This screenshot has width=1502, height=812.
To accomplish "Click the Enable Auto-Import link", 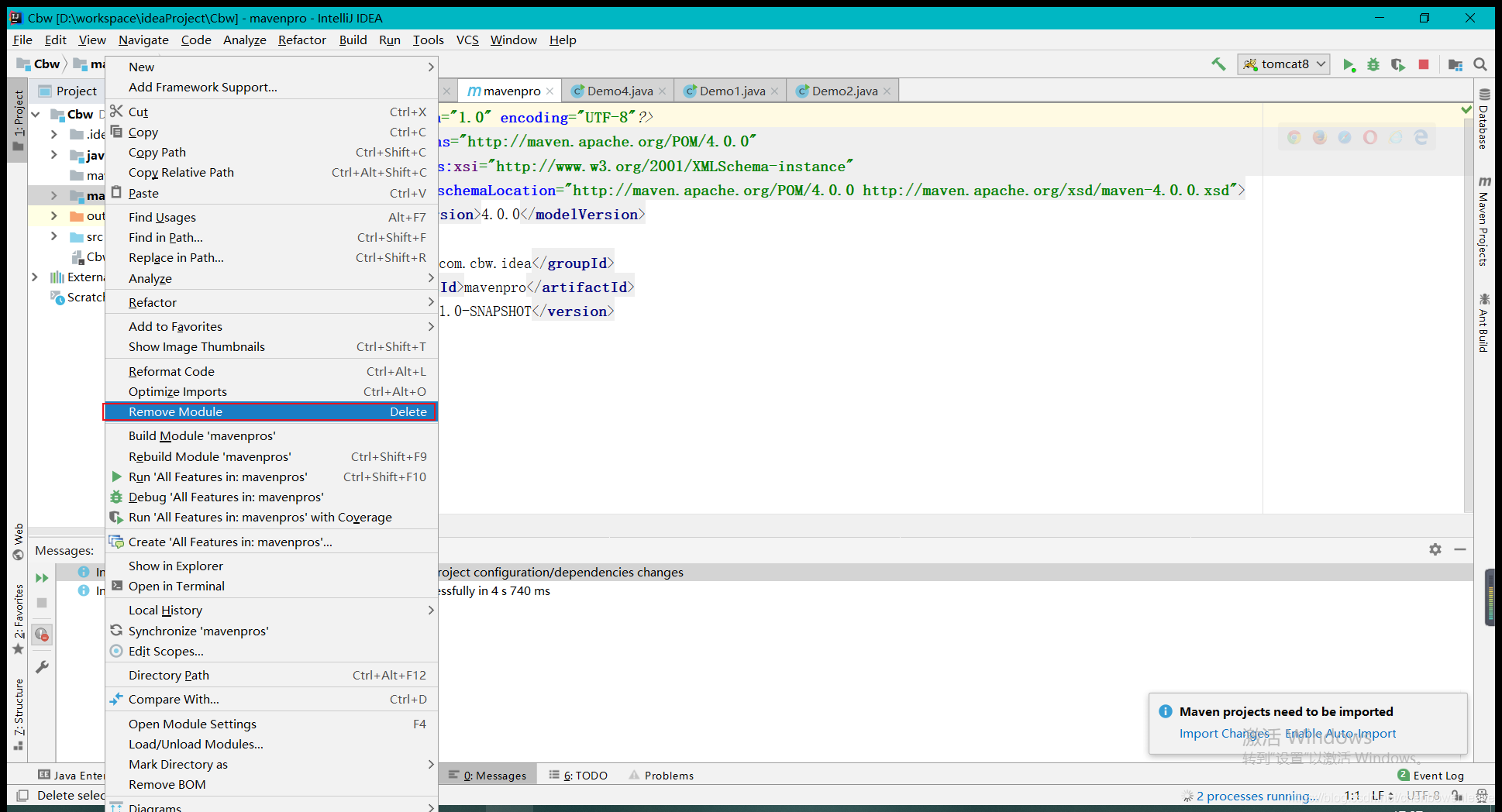I will 1341,734.
